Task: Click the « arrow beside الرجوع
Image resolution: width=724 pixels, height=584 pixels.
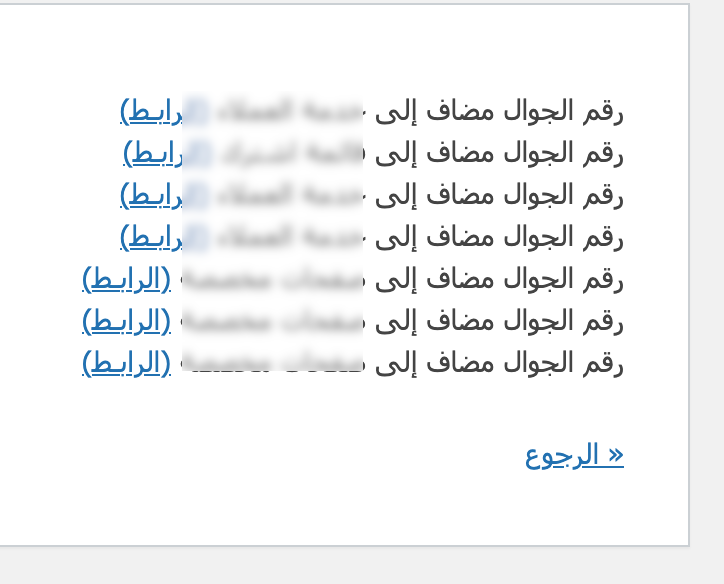Action: point(616,455)
